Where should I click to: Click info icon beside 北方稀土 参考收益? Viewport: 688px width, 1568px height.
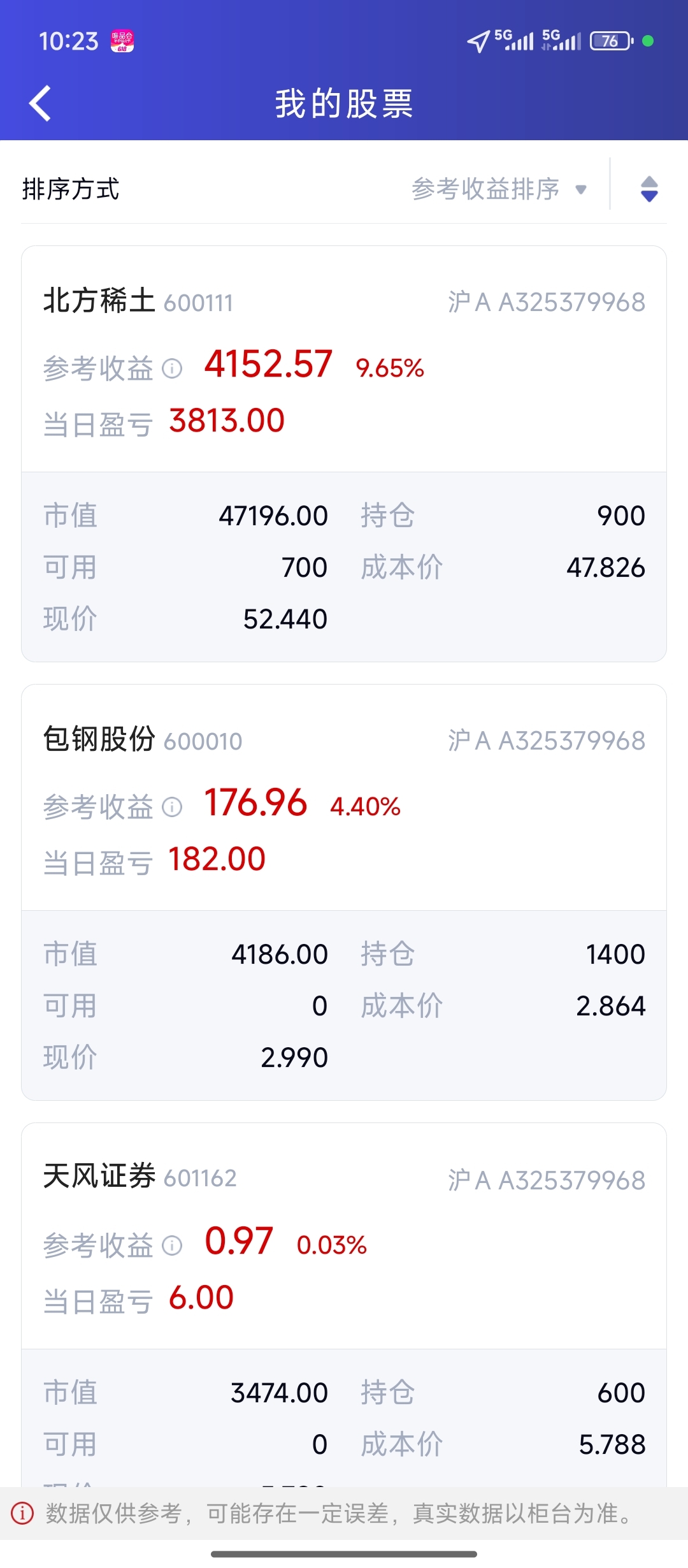(x=172, y=368)
